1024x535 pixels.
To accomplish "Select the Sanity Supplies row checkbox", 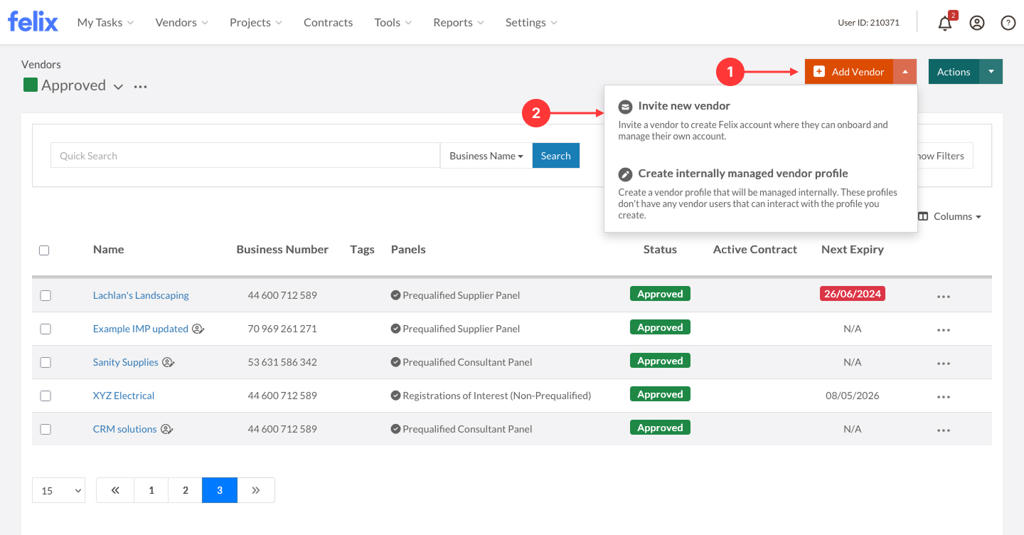I will [45, 362].
